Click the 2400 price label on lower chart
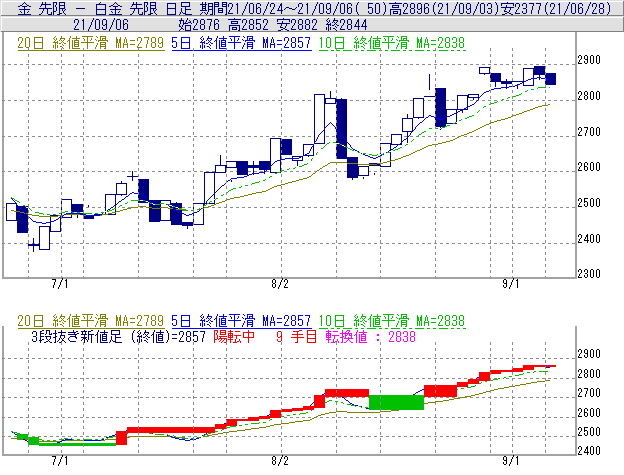Screen dimensions: 624x475 [x=589, y=451]
